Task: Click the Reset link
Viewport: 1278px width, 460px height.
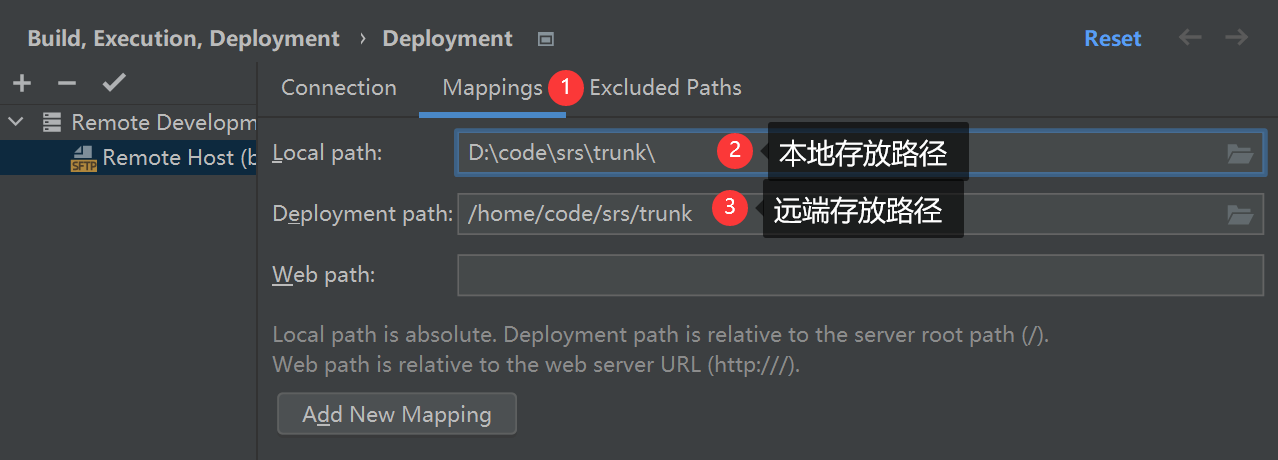Action: [1112, 38]
